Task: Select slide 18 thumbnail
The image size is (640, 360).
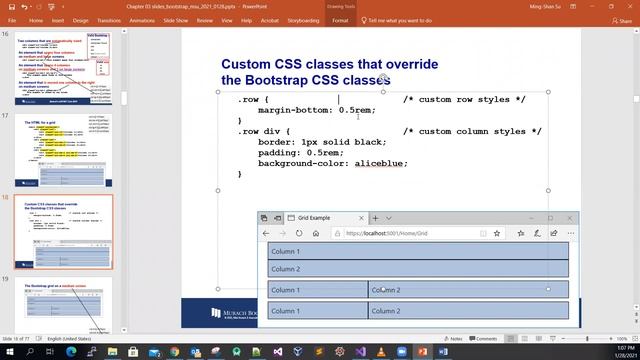Action: click(63, 232)
